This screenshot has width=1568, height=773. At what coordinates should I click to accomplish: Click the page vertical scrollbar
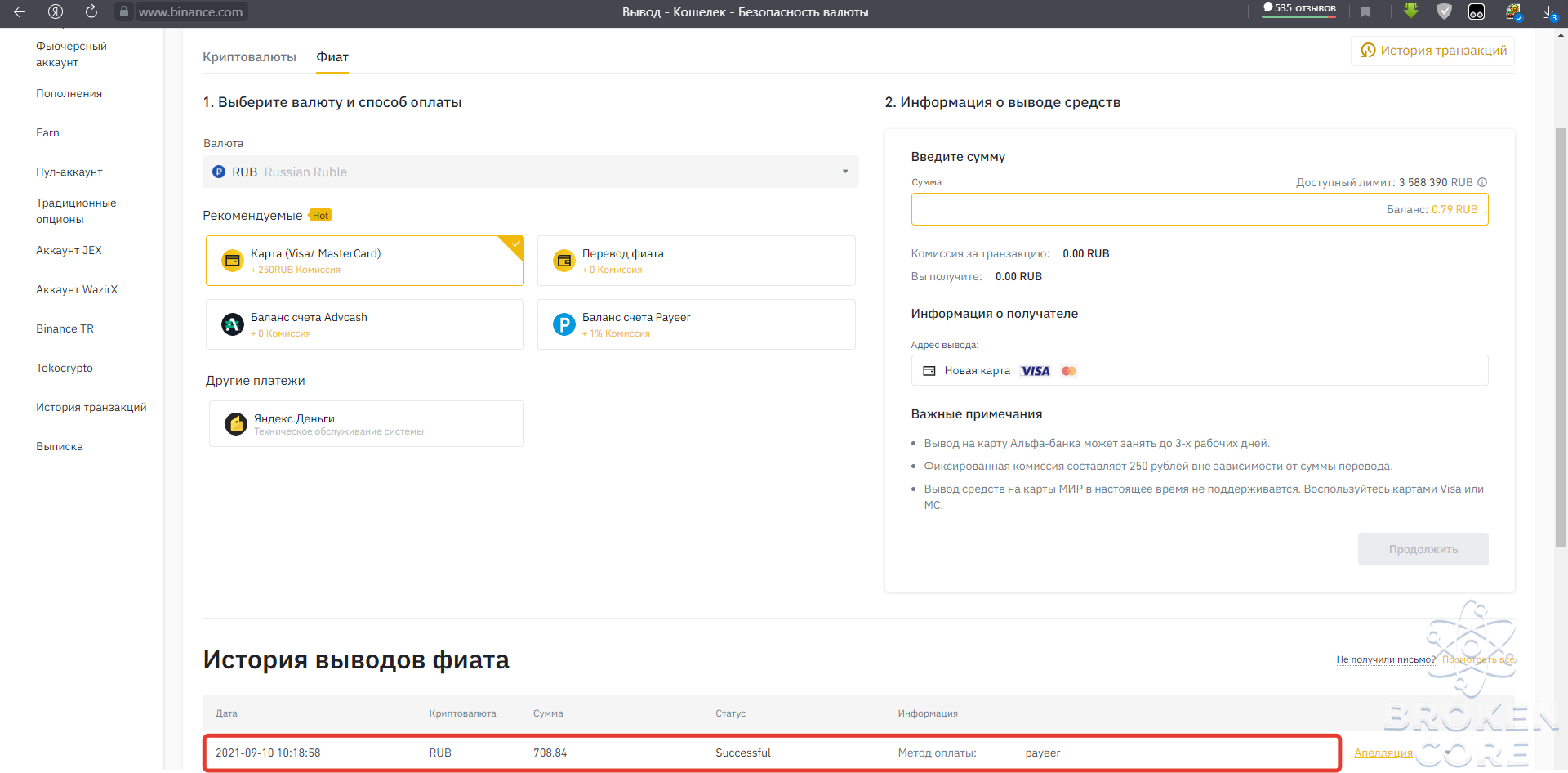click(x=1561, y=337)
